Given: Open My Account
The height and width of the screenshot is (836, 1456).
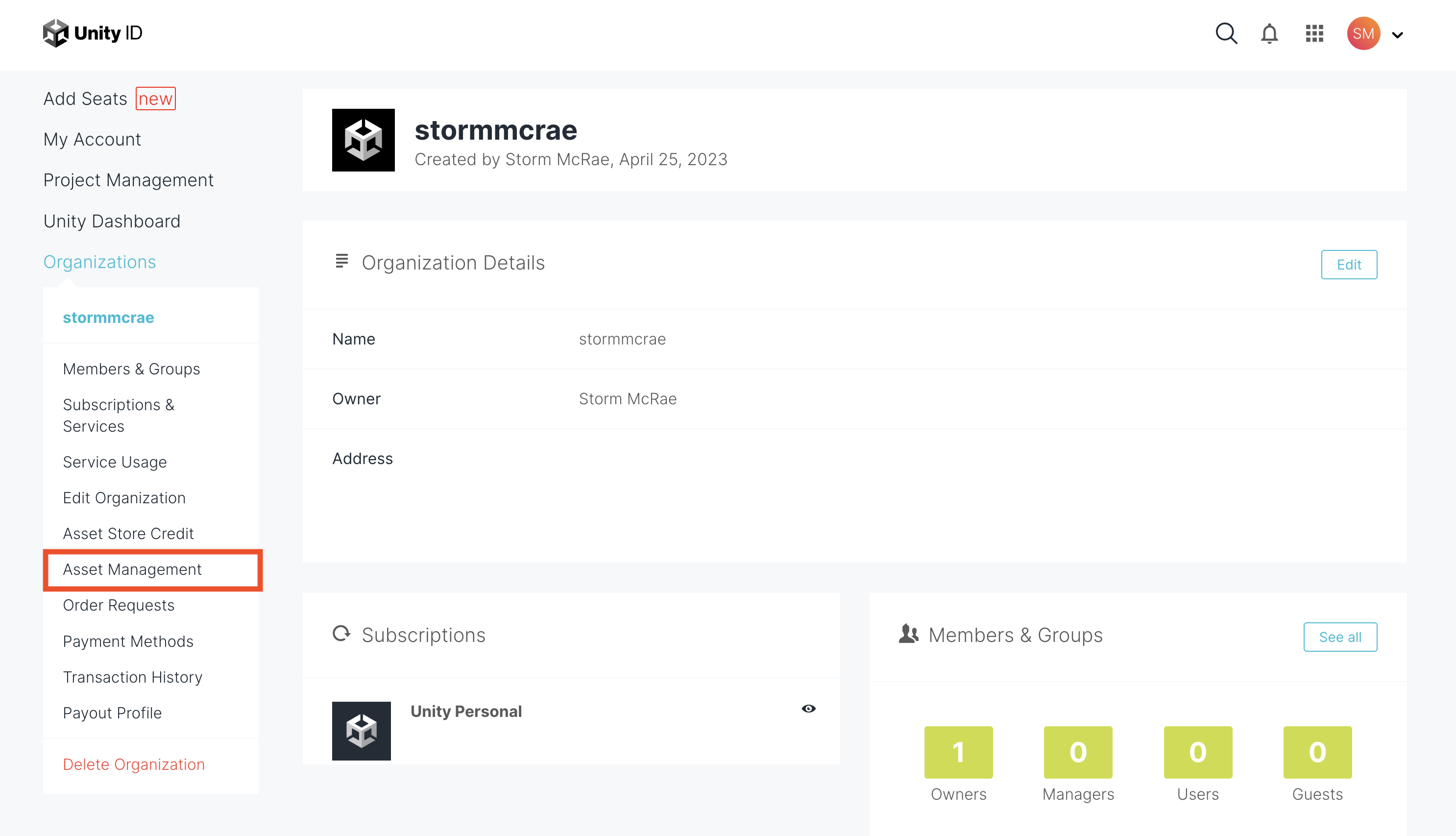Looking at the screenshot, I should pos(93,140).
